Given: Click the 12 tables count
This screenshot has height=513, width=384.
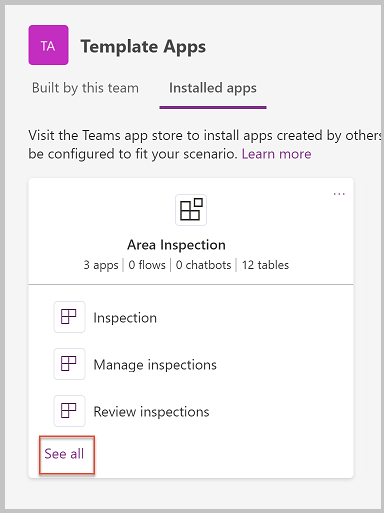Looking at the screenshot, I should pyautogui.click(x=265, y=265).
